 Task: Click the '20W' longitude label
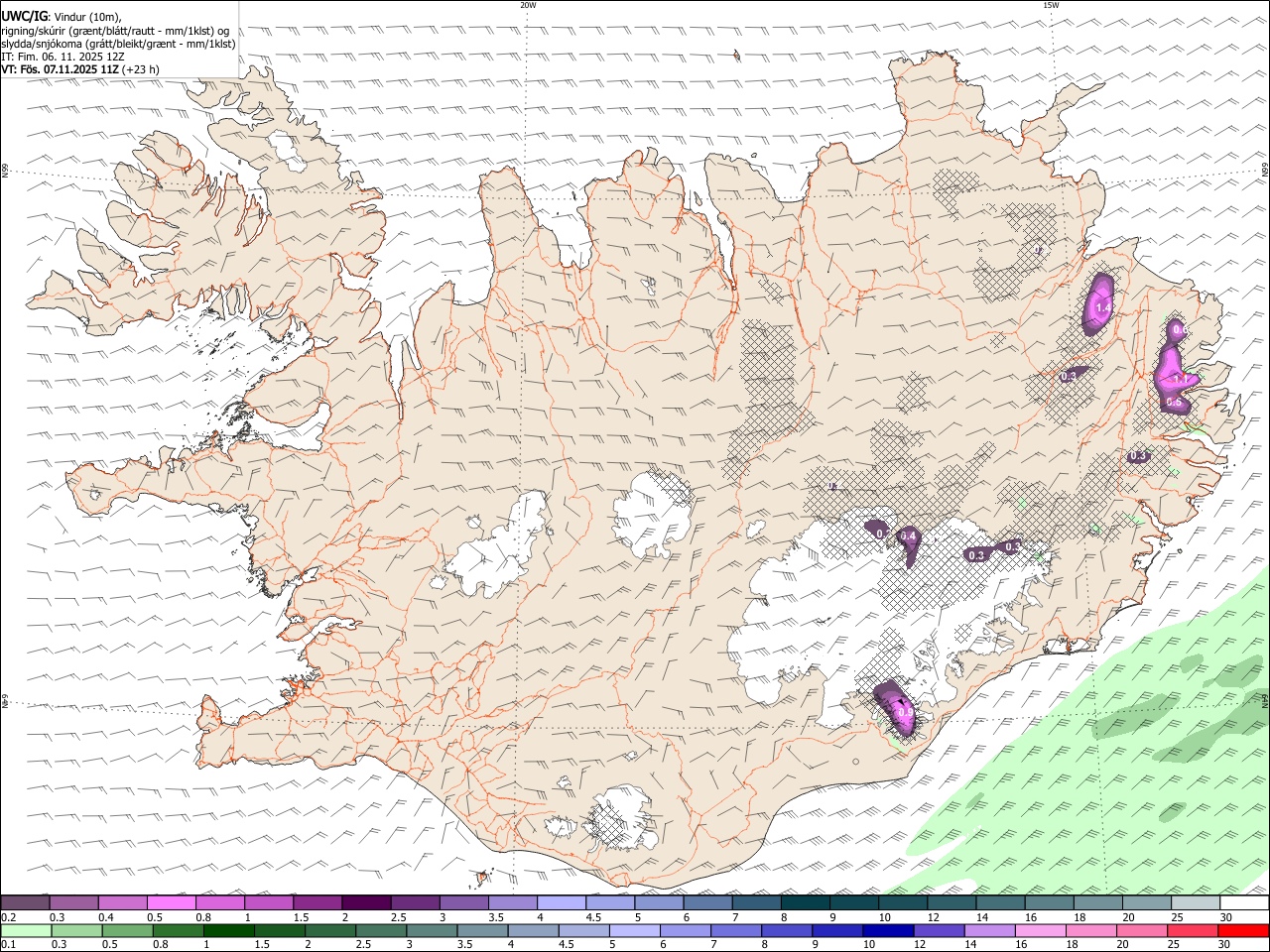(x=528, y=5)
